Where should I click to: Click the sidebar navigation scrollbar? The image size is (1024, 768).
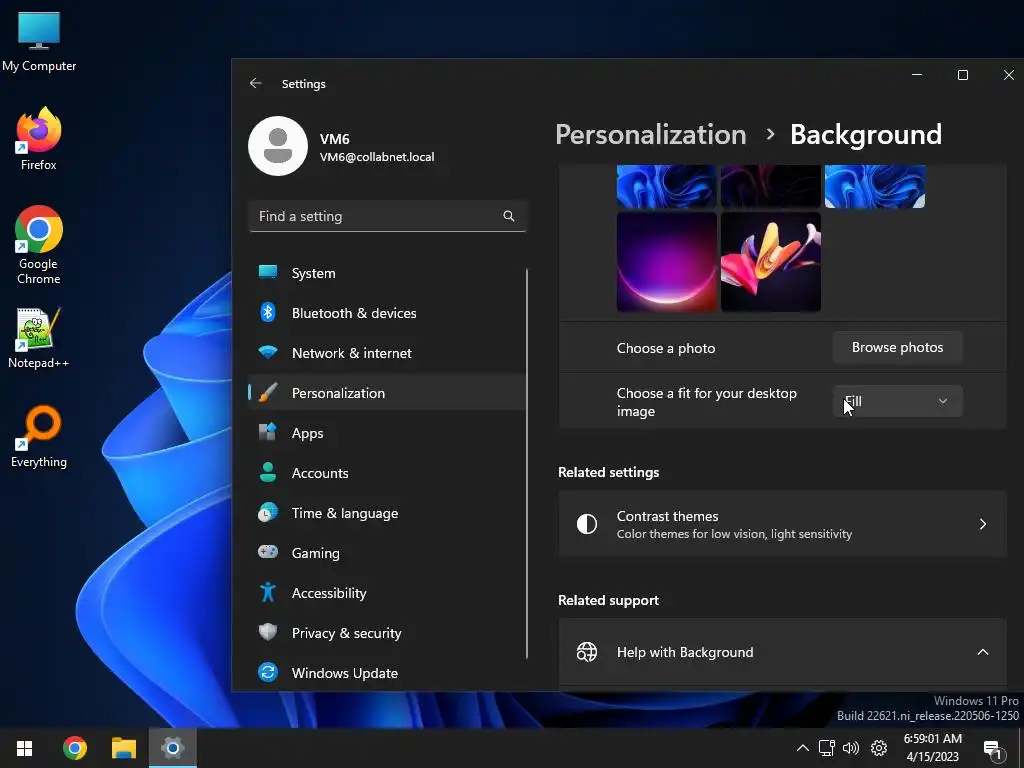pyautogui.click(x=526, y=464)
